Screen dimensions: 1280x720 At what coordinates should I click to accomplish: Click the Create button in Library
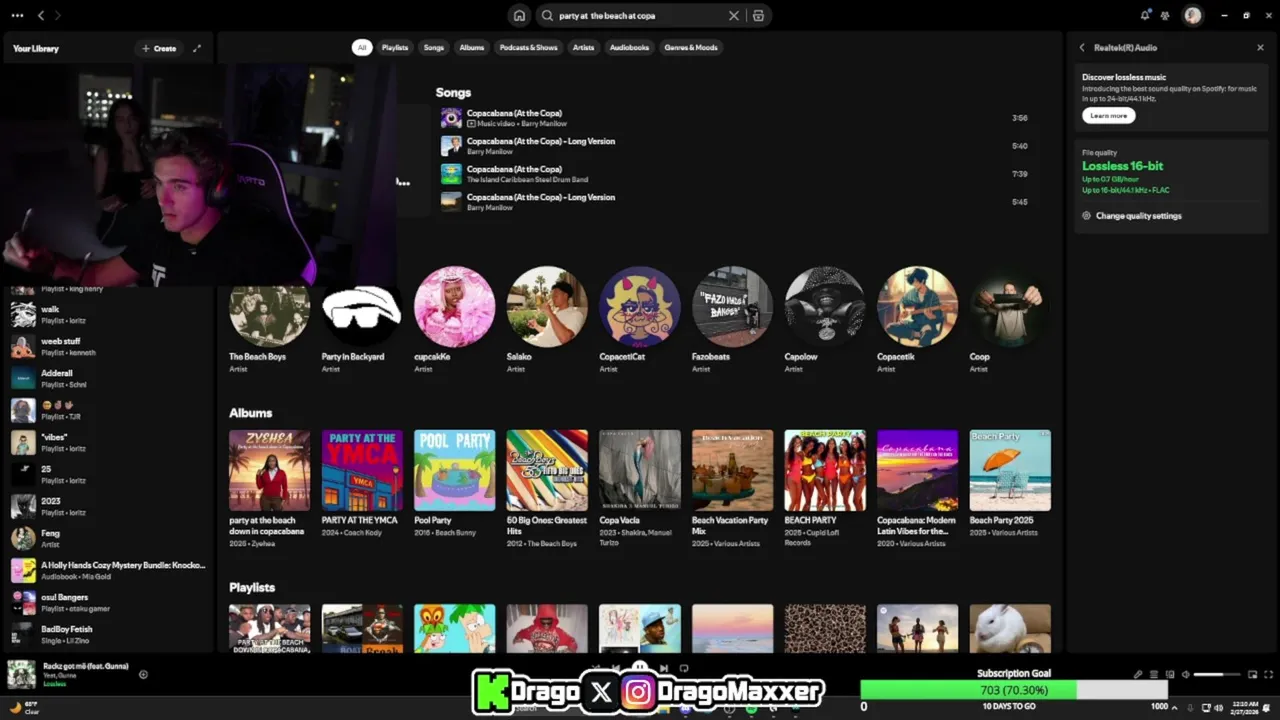click(159, 48)
